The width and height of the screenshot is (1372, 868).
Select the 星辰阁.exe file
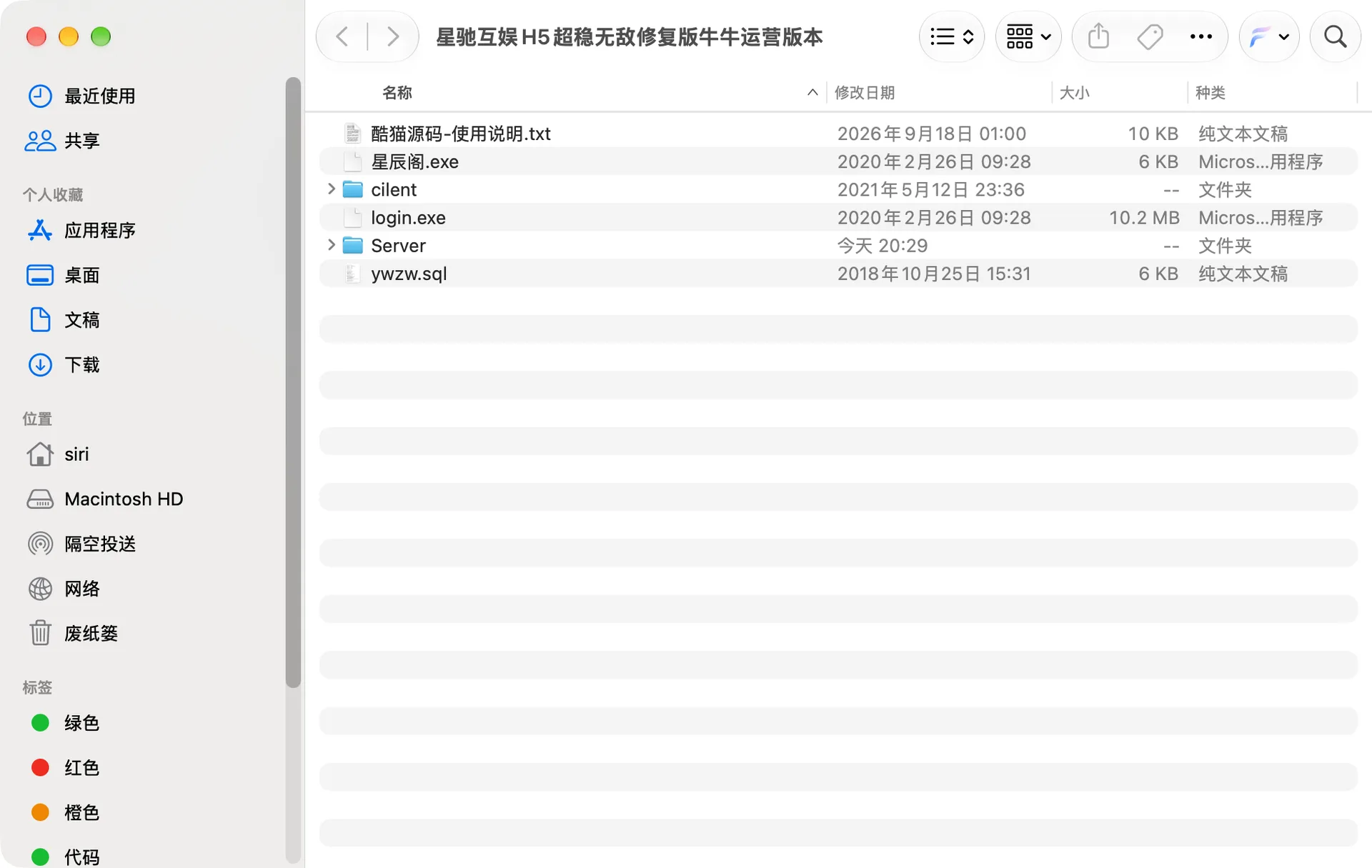(x=837, y=161)
